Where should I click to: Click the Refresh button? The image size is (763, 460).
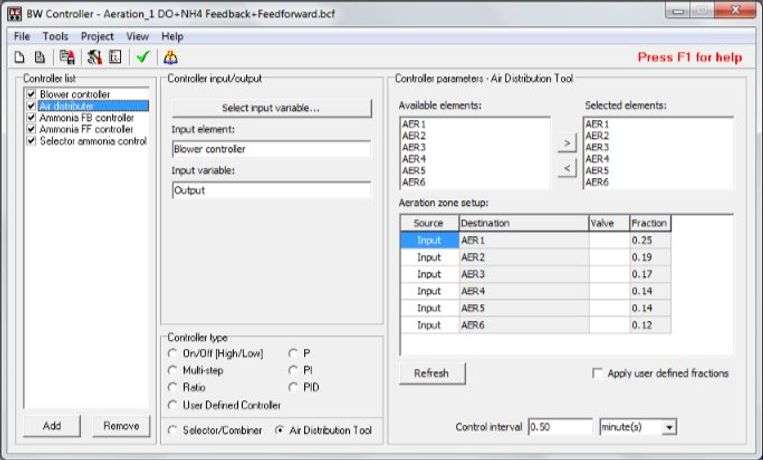point(432,373)
